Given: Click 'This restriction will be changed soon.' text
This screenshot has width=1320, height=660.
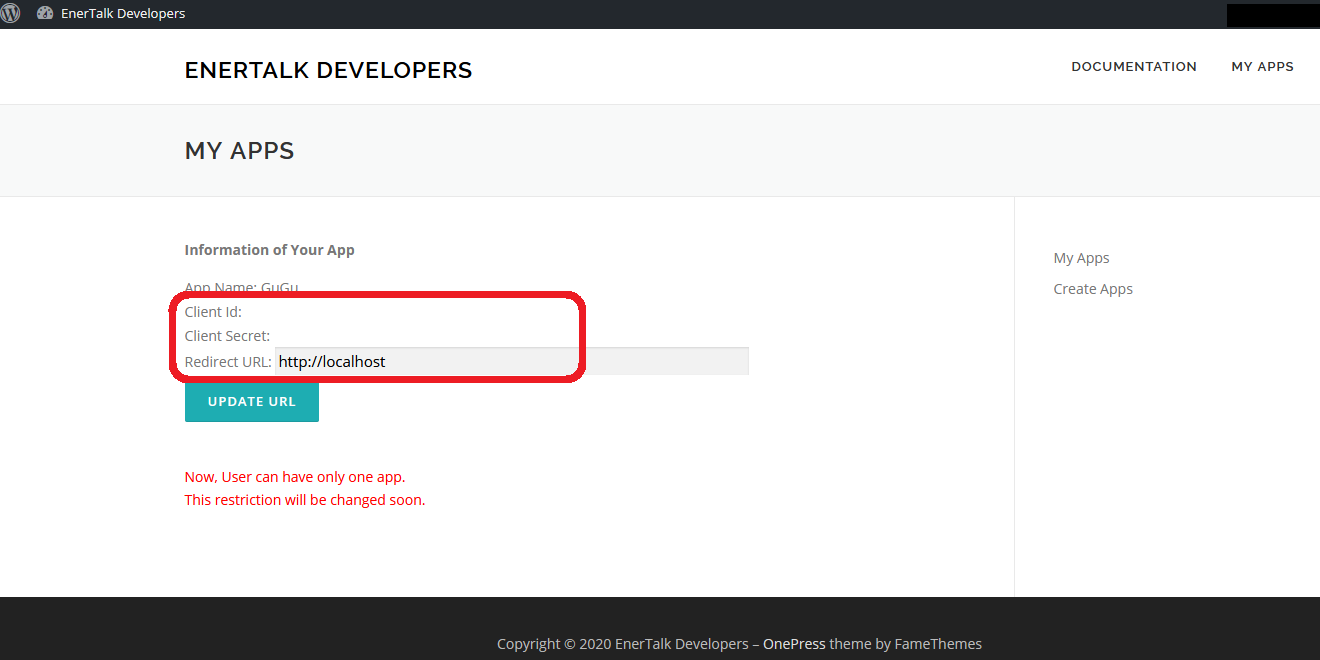Looking at the screenshot, I should [305, 500].
